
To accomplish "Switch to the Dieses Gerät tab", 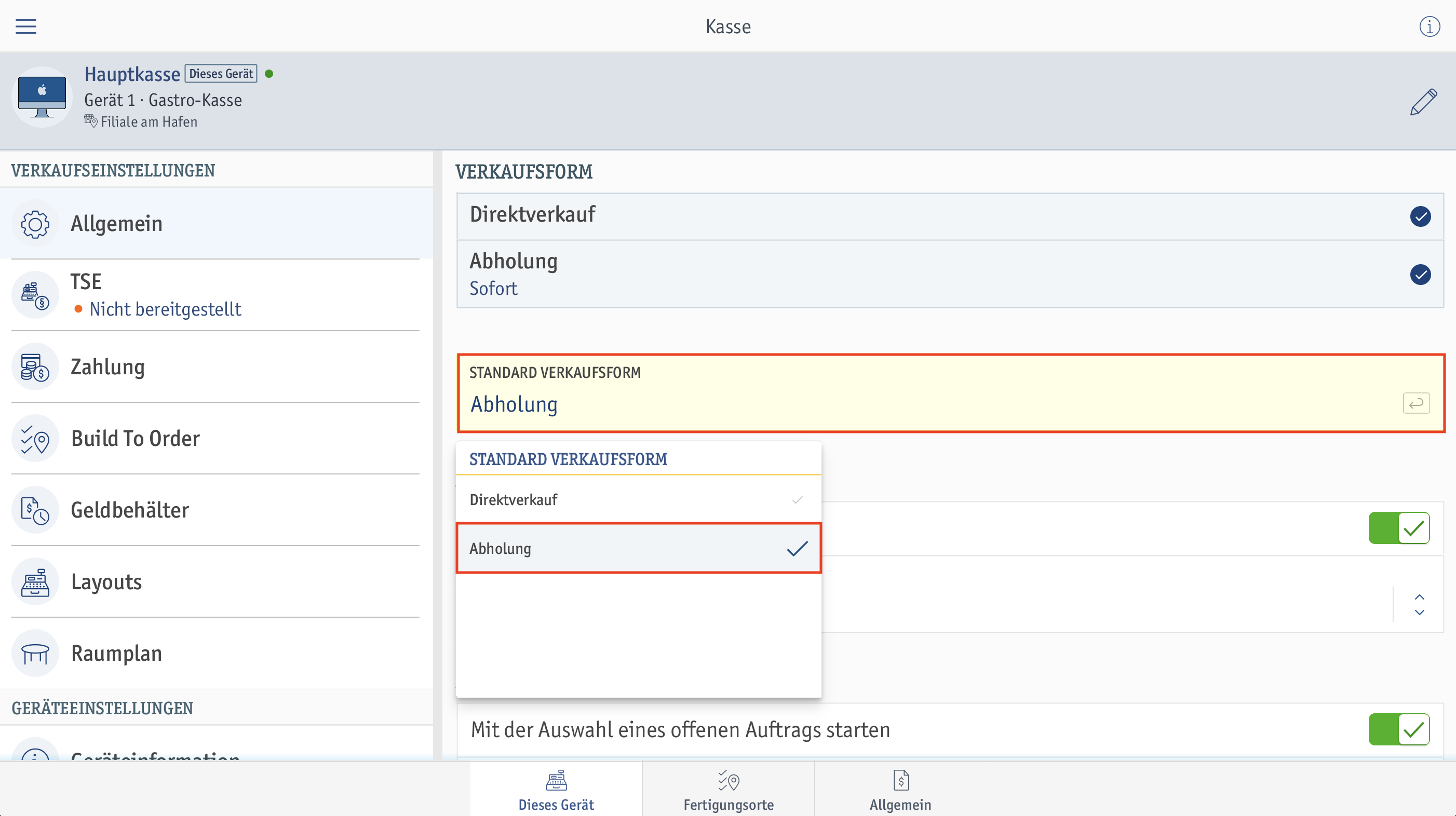I will (556, 789).
